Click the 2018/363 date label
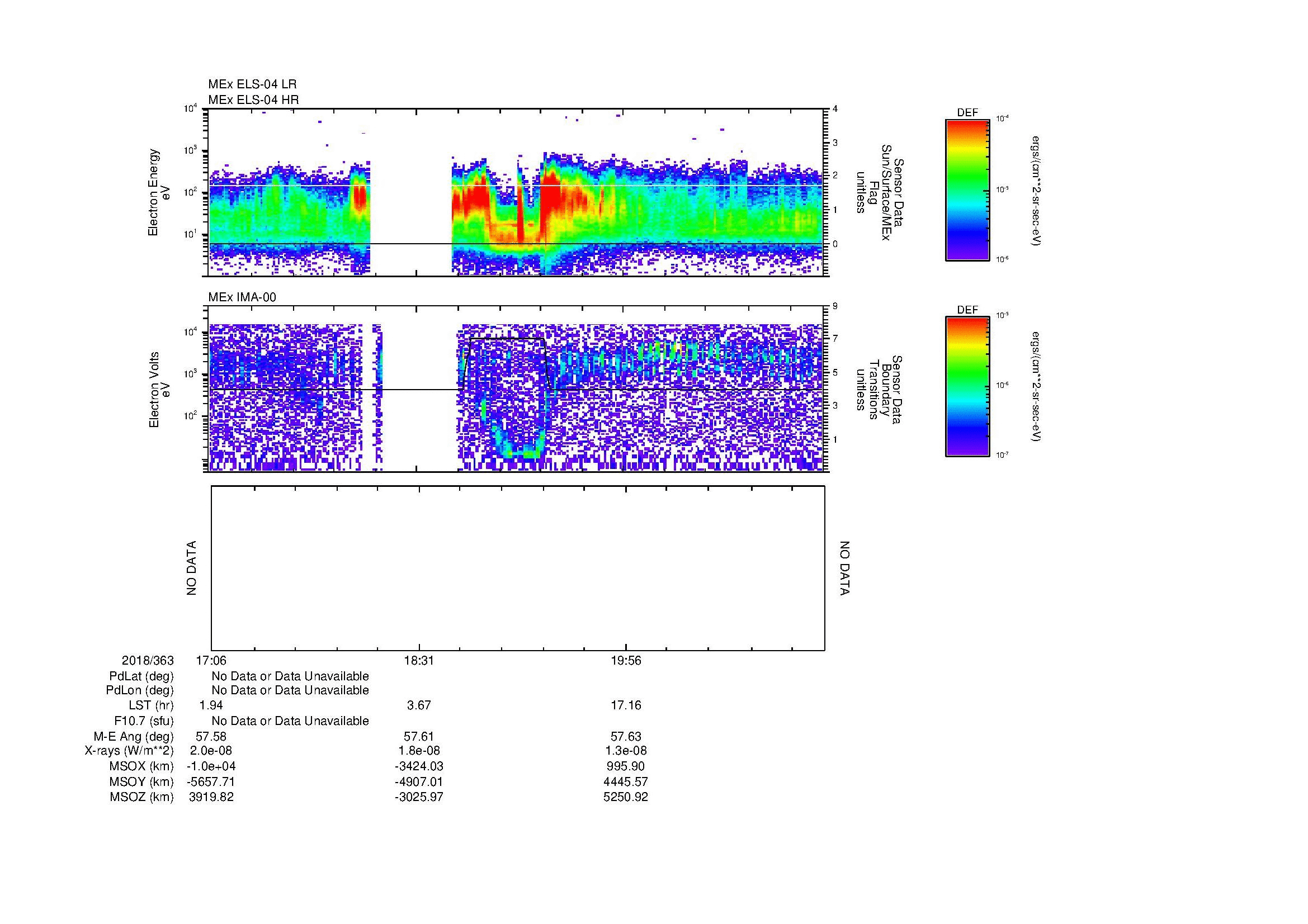The image size is (1308, 924). 148,660
